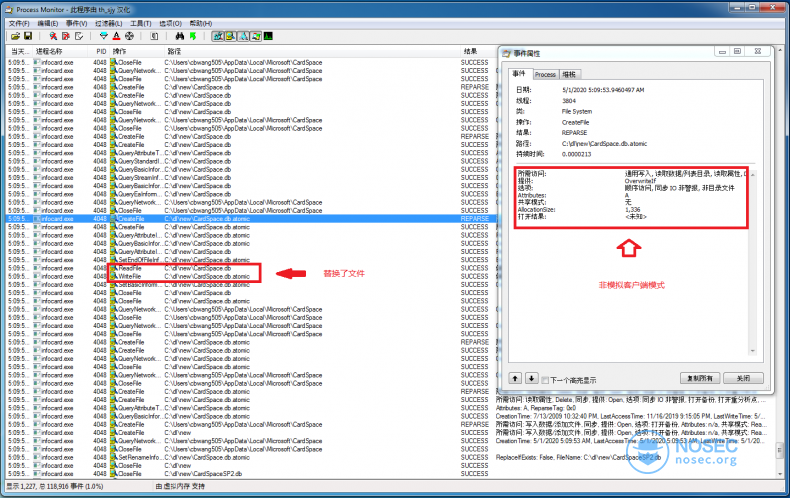Show the process tree icon
Screen dimensions: 790x498
click(155, 36)
